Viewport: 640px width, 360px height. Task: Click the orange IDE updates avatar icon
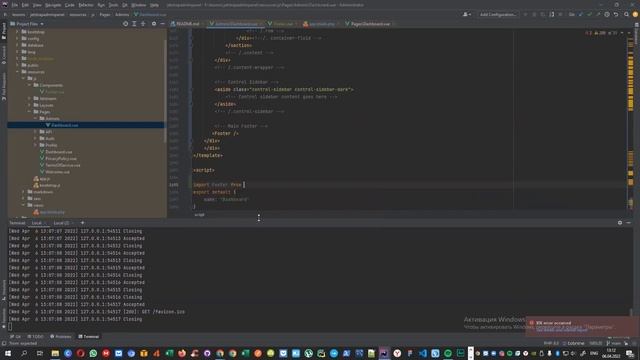coord(635,14)
